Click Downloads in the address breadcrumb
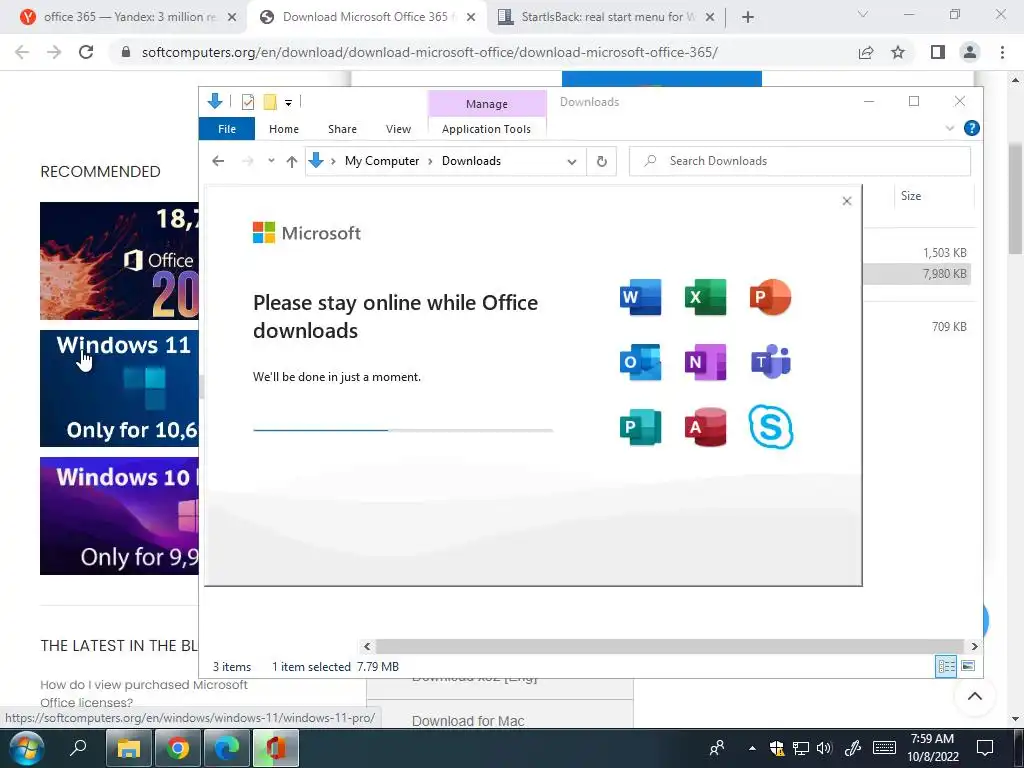 (x=471, y=161)
